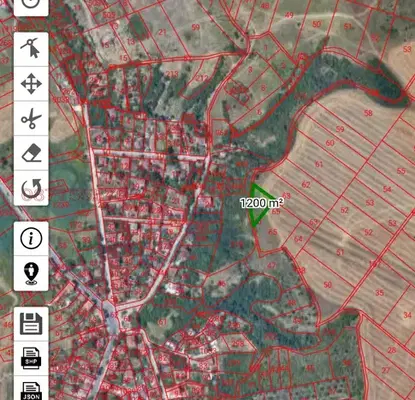Undo last action with curved arrow
The image size is (415, 400).
(31, 188)
